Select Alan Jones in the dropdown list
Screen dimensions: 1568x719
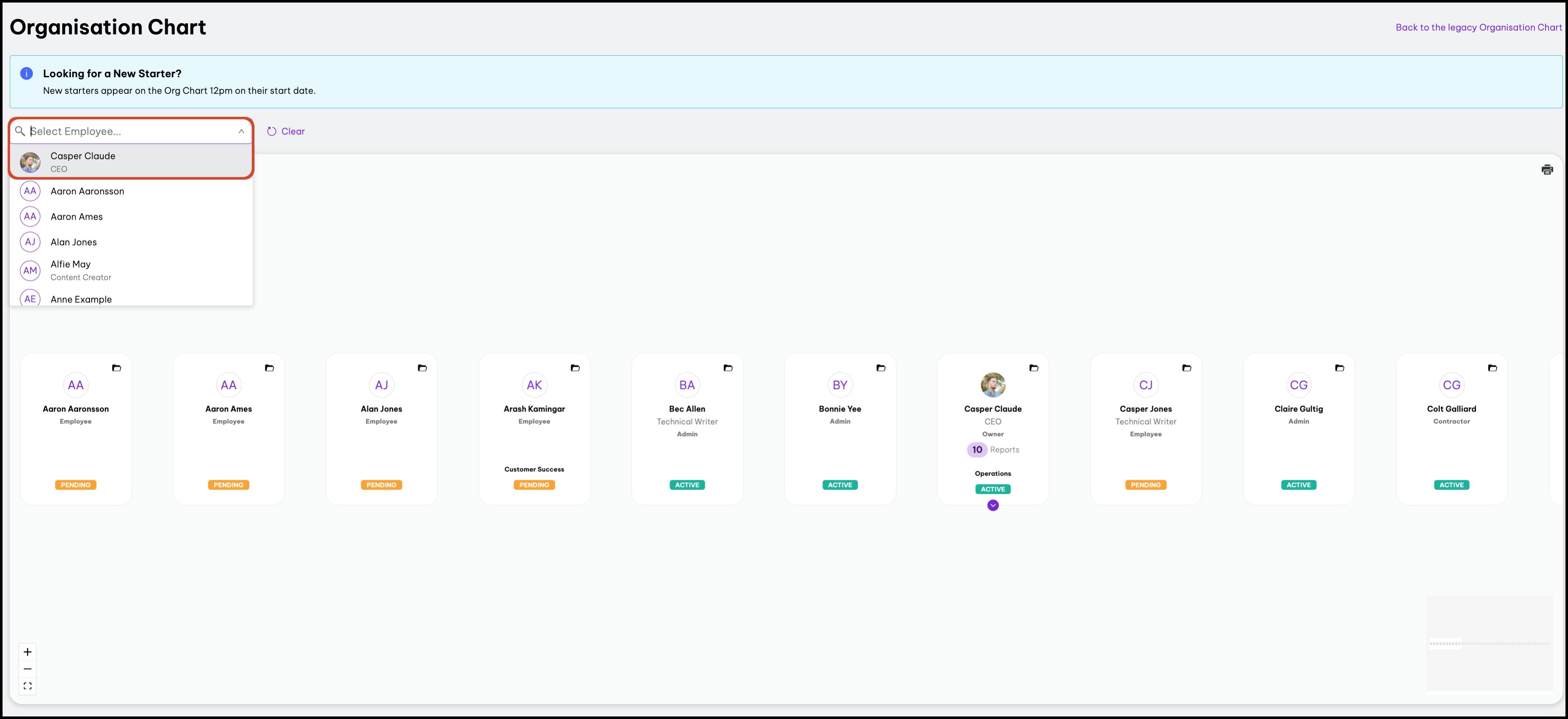pos(73,242)
